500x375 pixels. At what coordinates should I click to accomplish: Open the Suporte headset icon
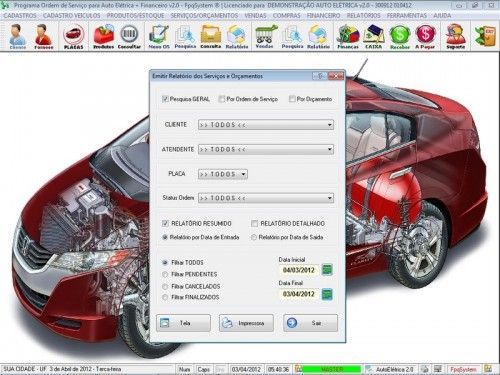(456, 37)
